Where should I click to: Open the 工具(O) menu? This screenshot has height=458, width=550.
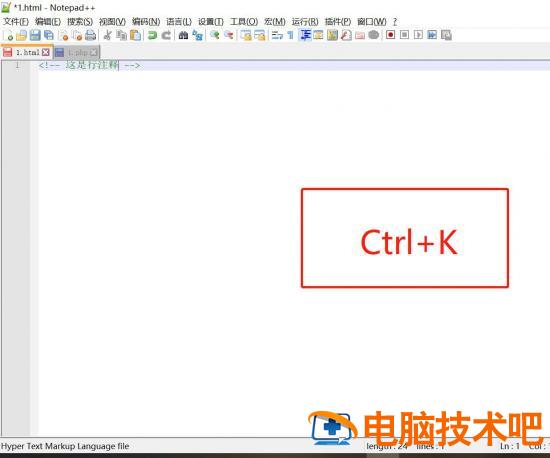pos(244,22)
